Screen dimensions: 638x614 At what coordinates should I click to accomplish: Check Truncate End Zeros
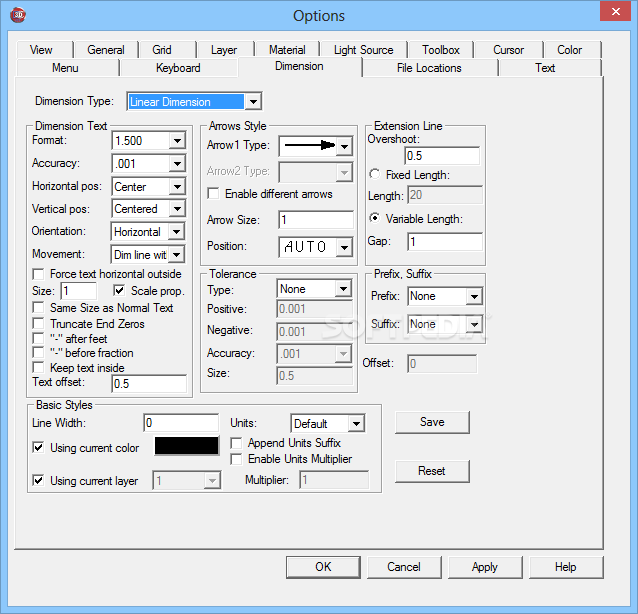click(38, 323)
